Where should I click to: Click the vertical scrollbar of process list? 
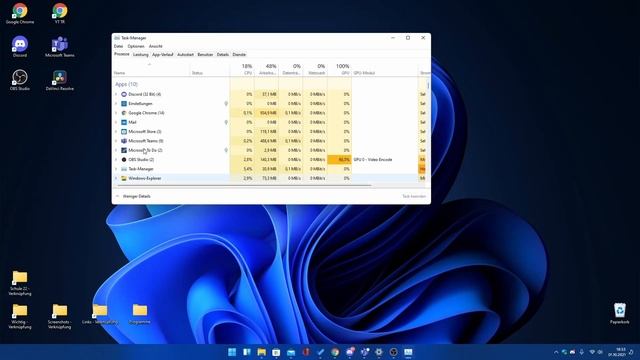point(428,86)
